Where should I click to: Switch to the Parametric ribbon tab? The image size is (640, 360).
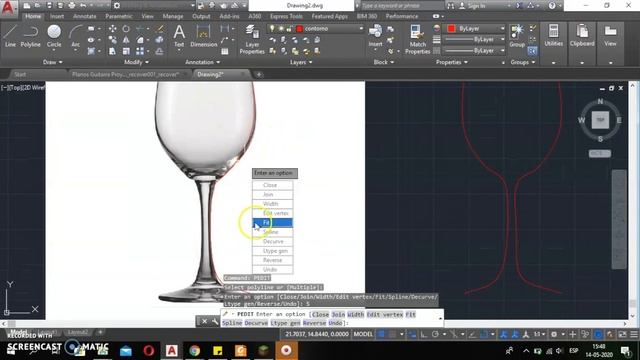pos(119,16)
